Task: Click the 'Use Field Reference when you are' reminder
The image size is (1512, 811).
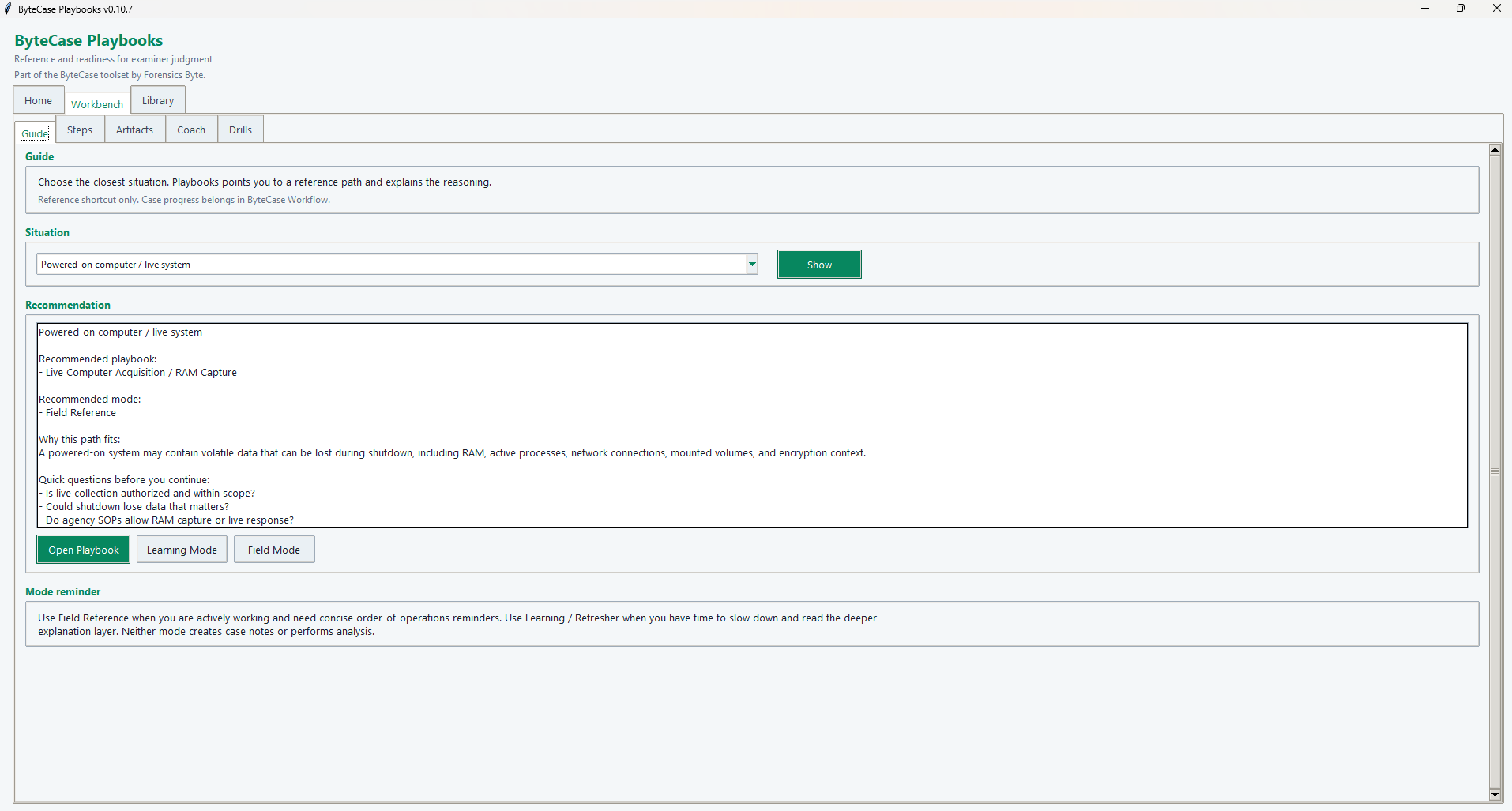Action: (457, 625)
